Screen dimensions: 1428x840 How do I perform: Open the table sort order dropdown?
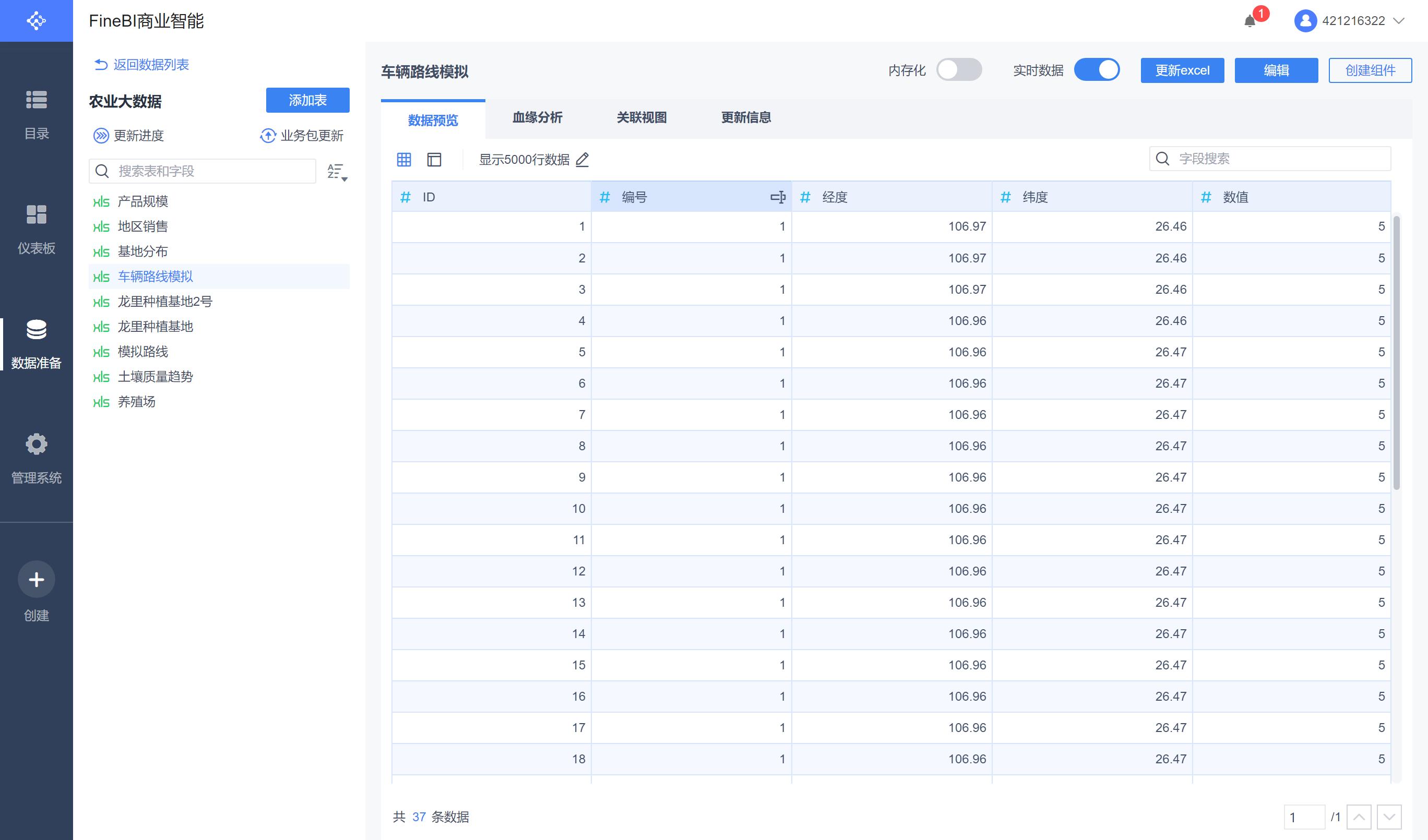click(x=337, y=172)
